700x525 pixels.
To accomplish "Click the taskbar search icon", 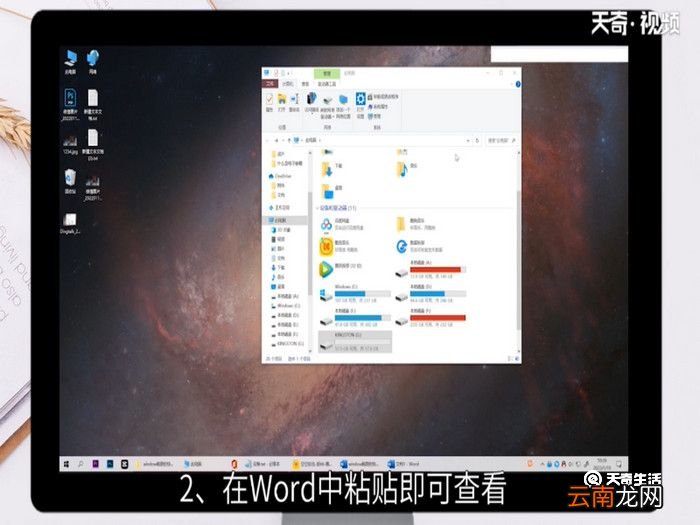I will (81, 464).
